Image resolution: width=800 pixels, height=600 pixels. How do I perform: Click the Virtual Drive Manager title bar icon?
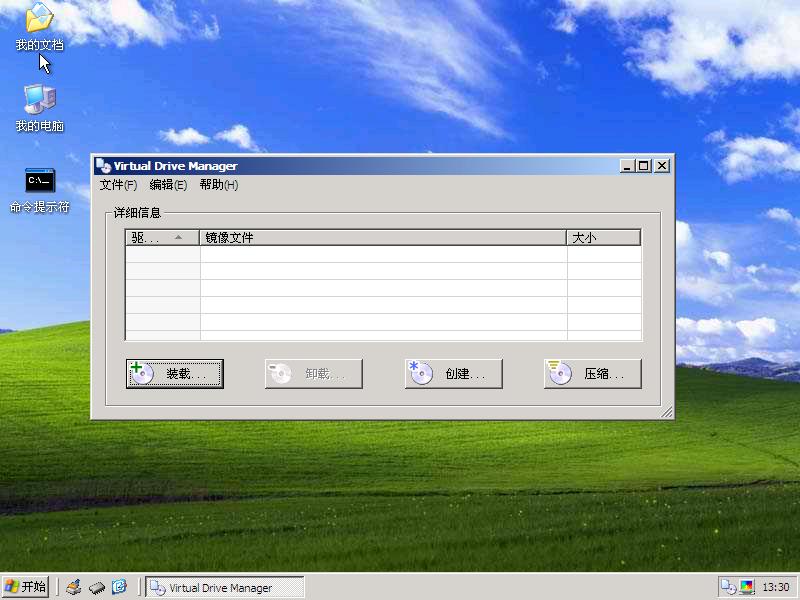coord(104,165)
